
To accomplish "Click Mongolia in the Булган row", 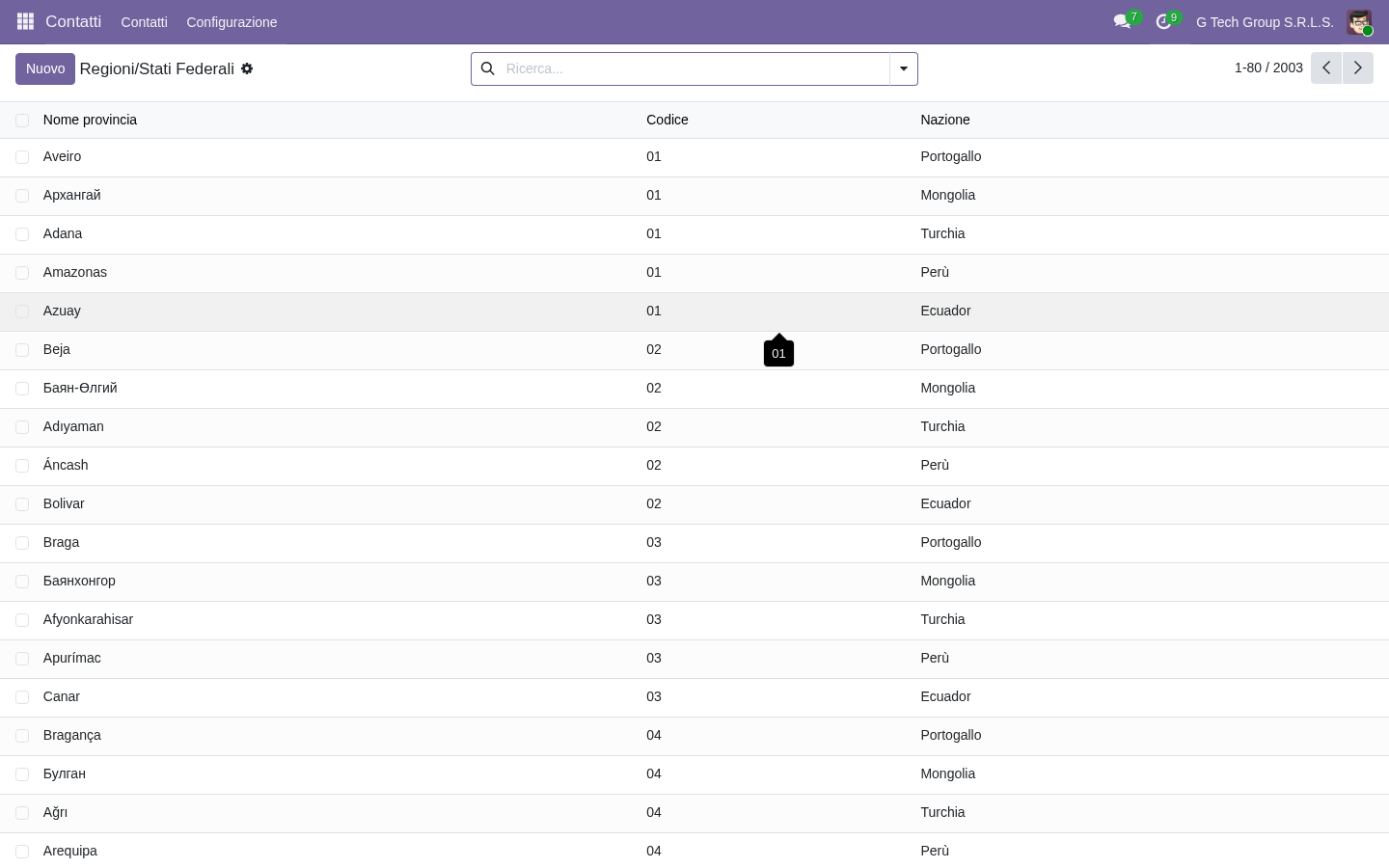I will 948,773.
